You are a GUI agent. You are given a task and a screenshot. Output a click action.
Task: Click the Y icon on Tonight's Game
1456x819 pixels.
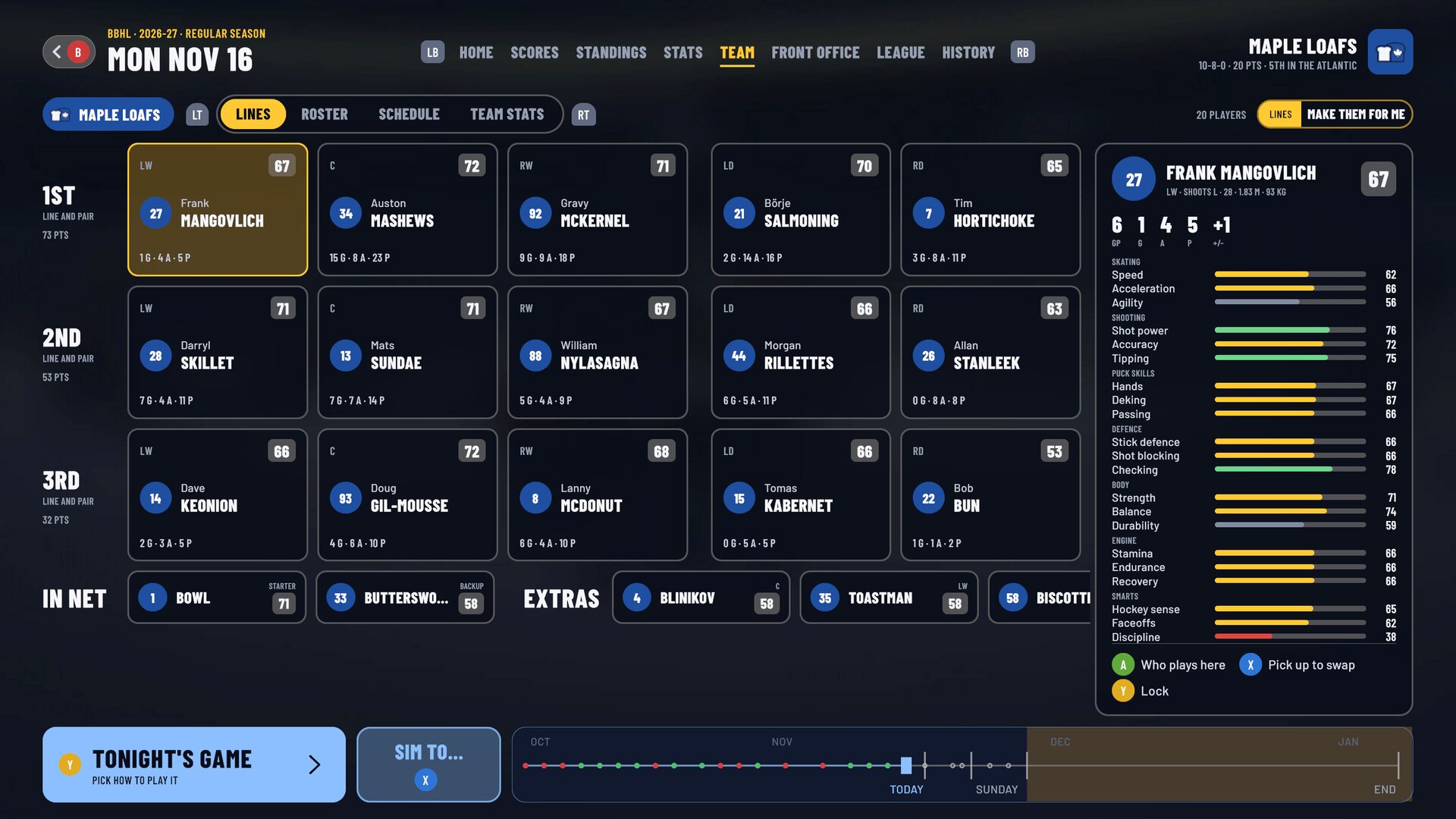point(70,764)
